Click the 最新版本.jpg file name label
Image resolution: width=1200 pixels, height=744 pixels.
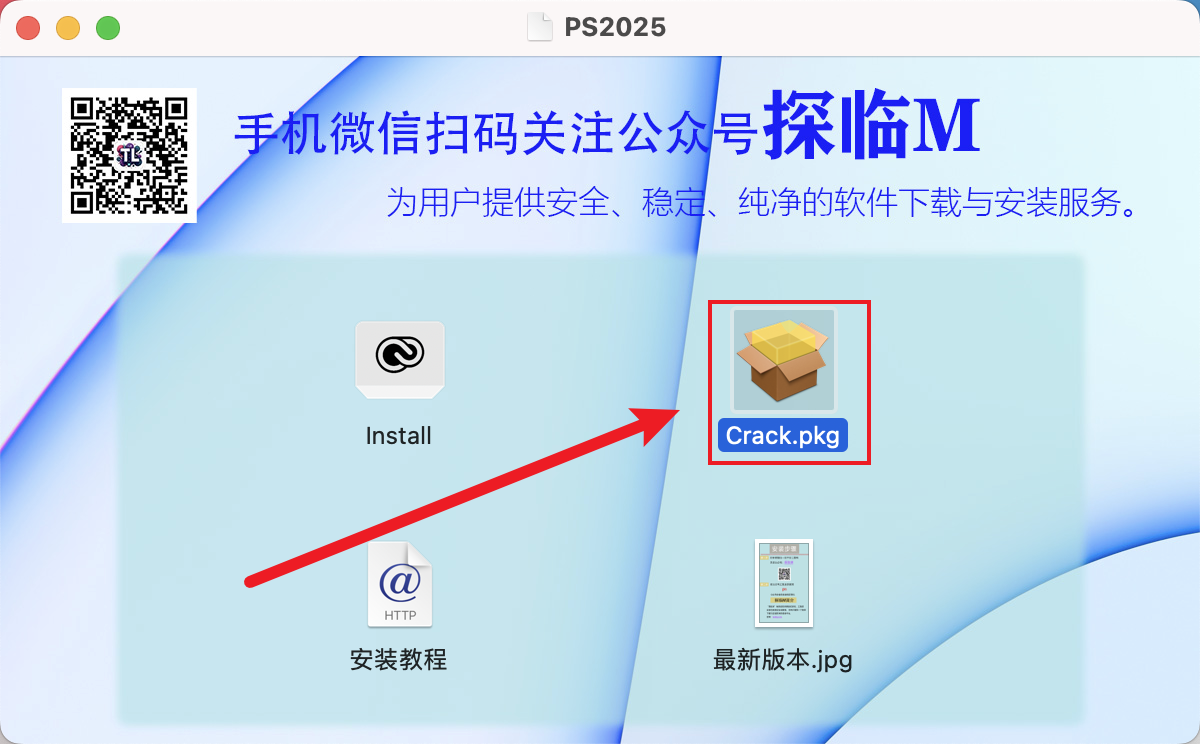tap(783, 660)
